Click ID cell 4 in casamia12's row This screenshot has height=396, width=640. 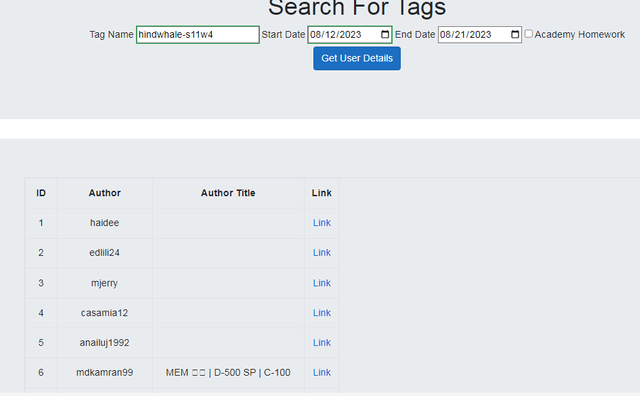tap(41, 313)
